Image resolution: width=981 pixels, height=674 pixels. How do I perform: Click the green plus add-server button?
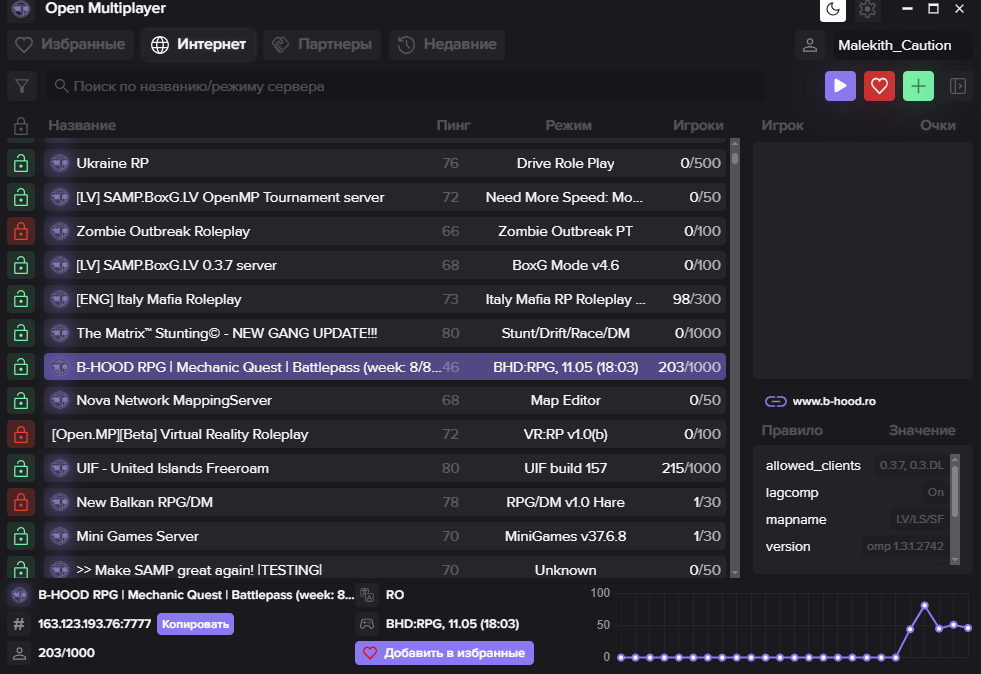(x=918, y=86)
